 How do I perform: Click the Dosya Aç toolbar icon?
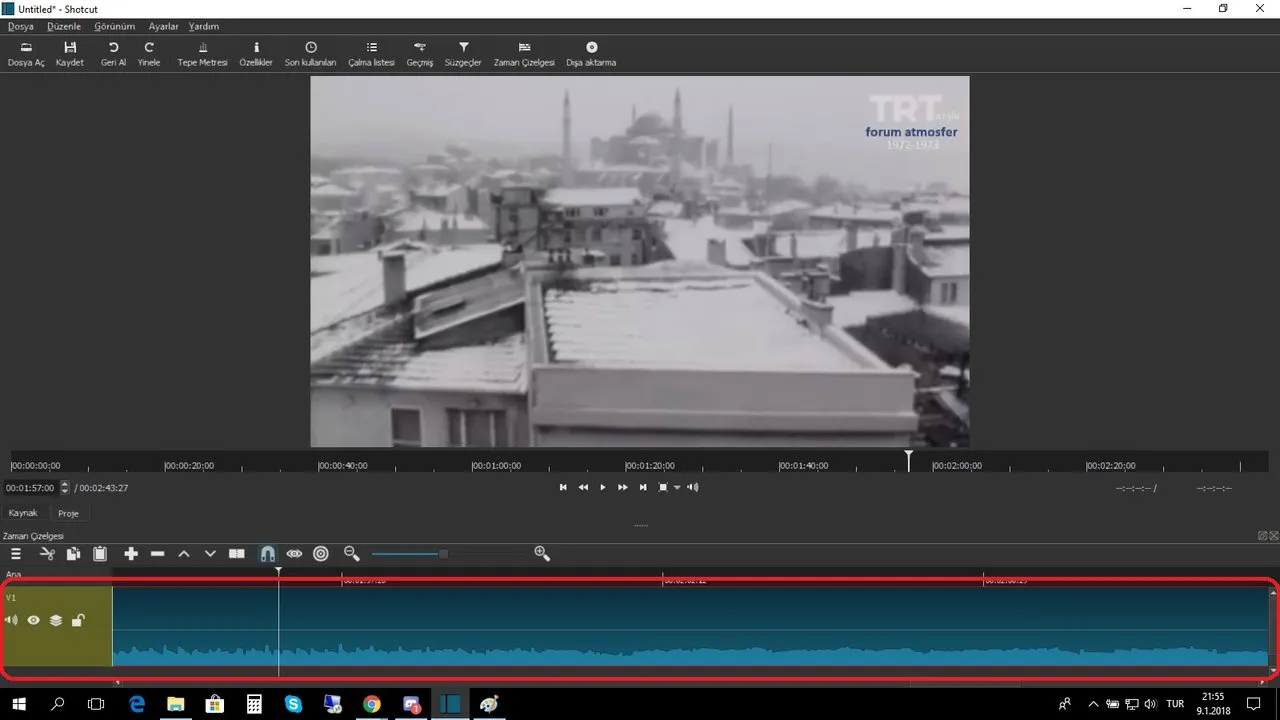point(26,54)
